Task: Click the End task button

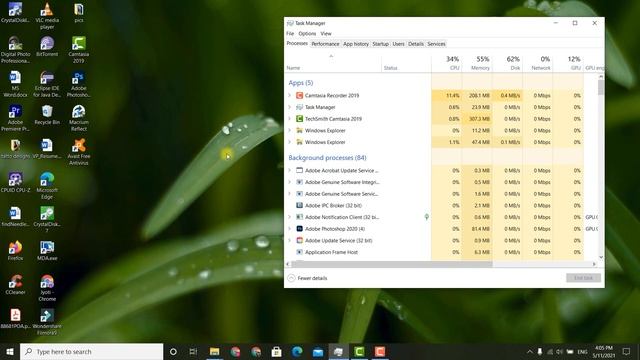Action: [583, 278]
